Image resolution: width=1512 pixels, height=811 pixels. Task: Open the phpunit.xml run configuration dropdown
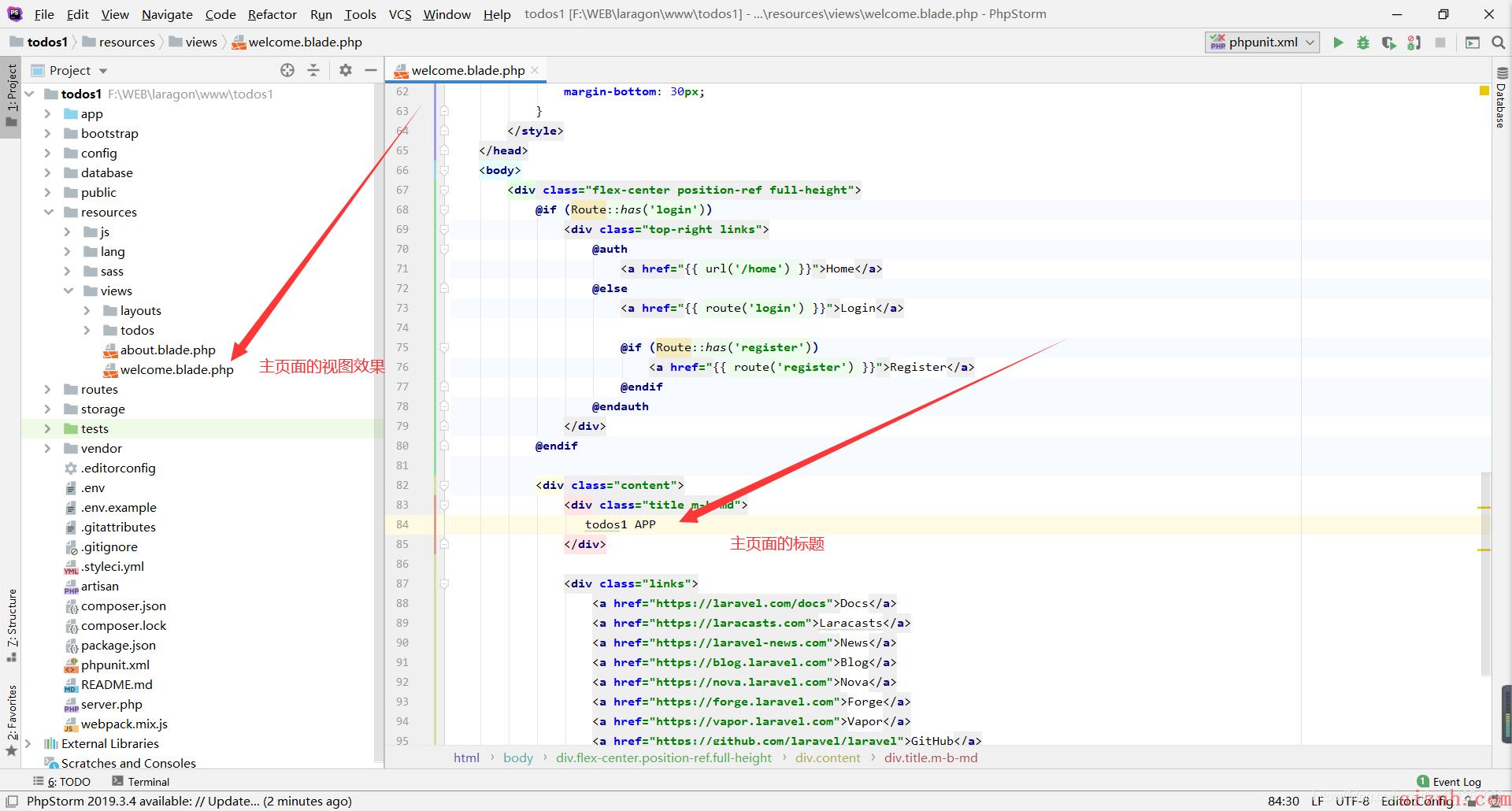(1262, 43)
